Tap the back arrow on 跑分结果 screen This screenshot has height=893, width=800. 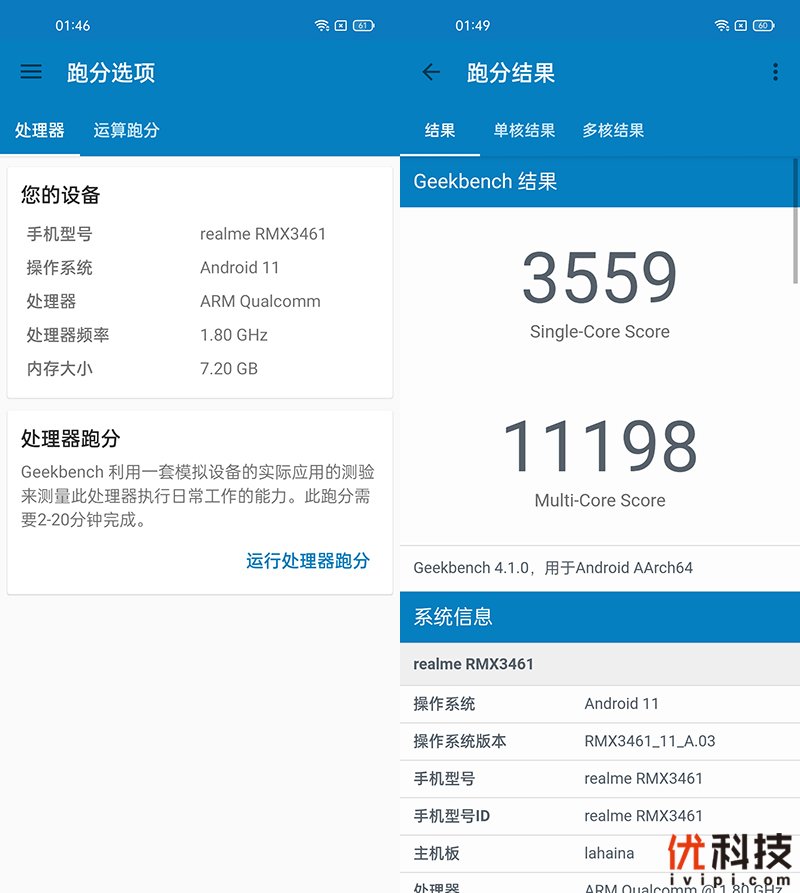pyautogui.click(x=431, y=72)
